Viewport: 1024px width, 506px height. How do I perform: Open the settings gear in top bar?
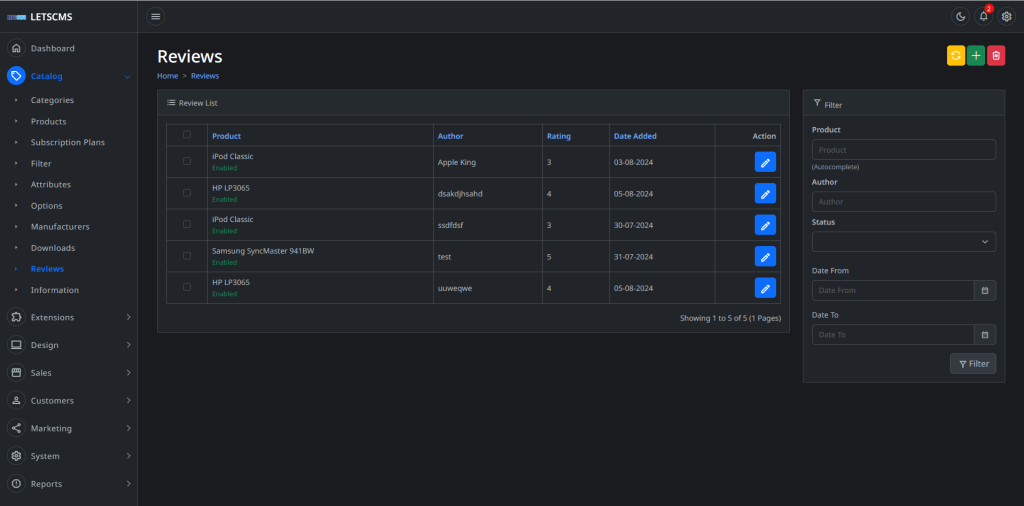(x=1006, y=17)
